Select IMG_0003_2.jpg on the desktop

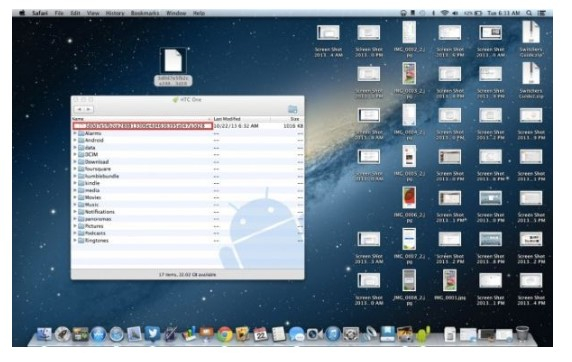click(x=409, y=81)
